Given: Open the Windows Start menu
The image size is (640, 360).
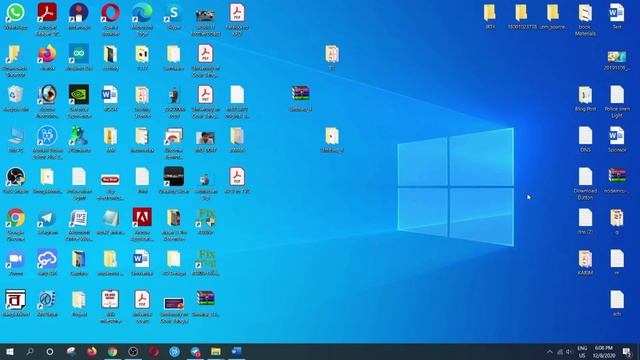Looking at the screenshot, I should [x=10, y=351].
